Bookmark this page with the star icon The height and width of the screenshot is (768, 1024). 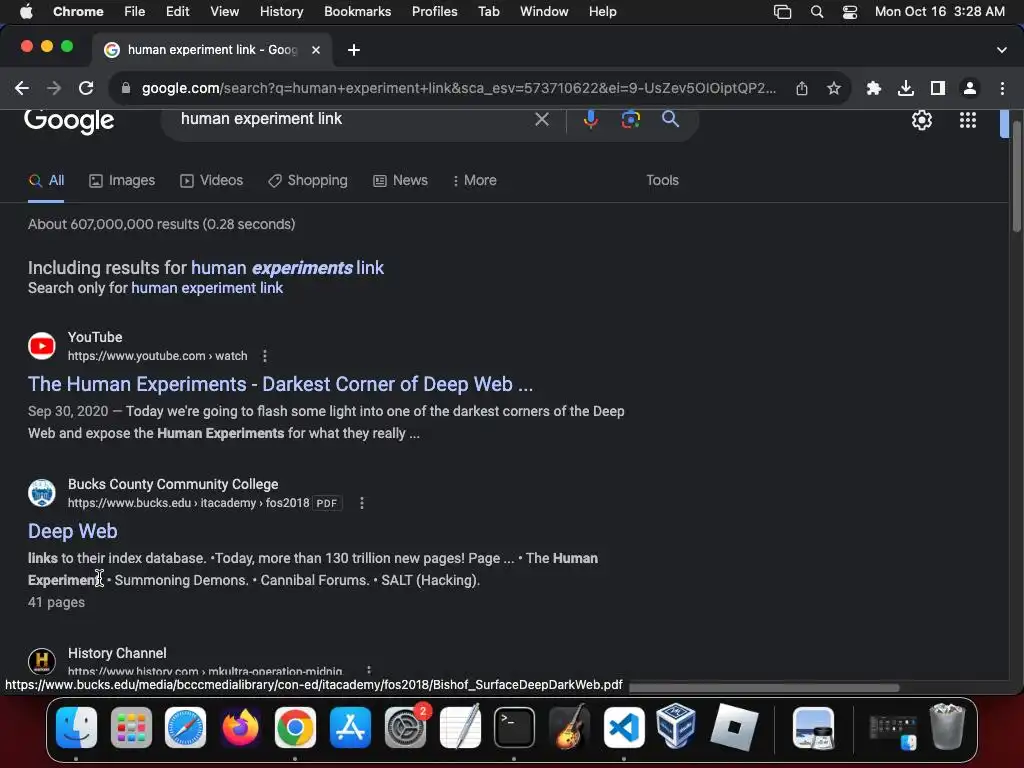(834, 88)
